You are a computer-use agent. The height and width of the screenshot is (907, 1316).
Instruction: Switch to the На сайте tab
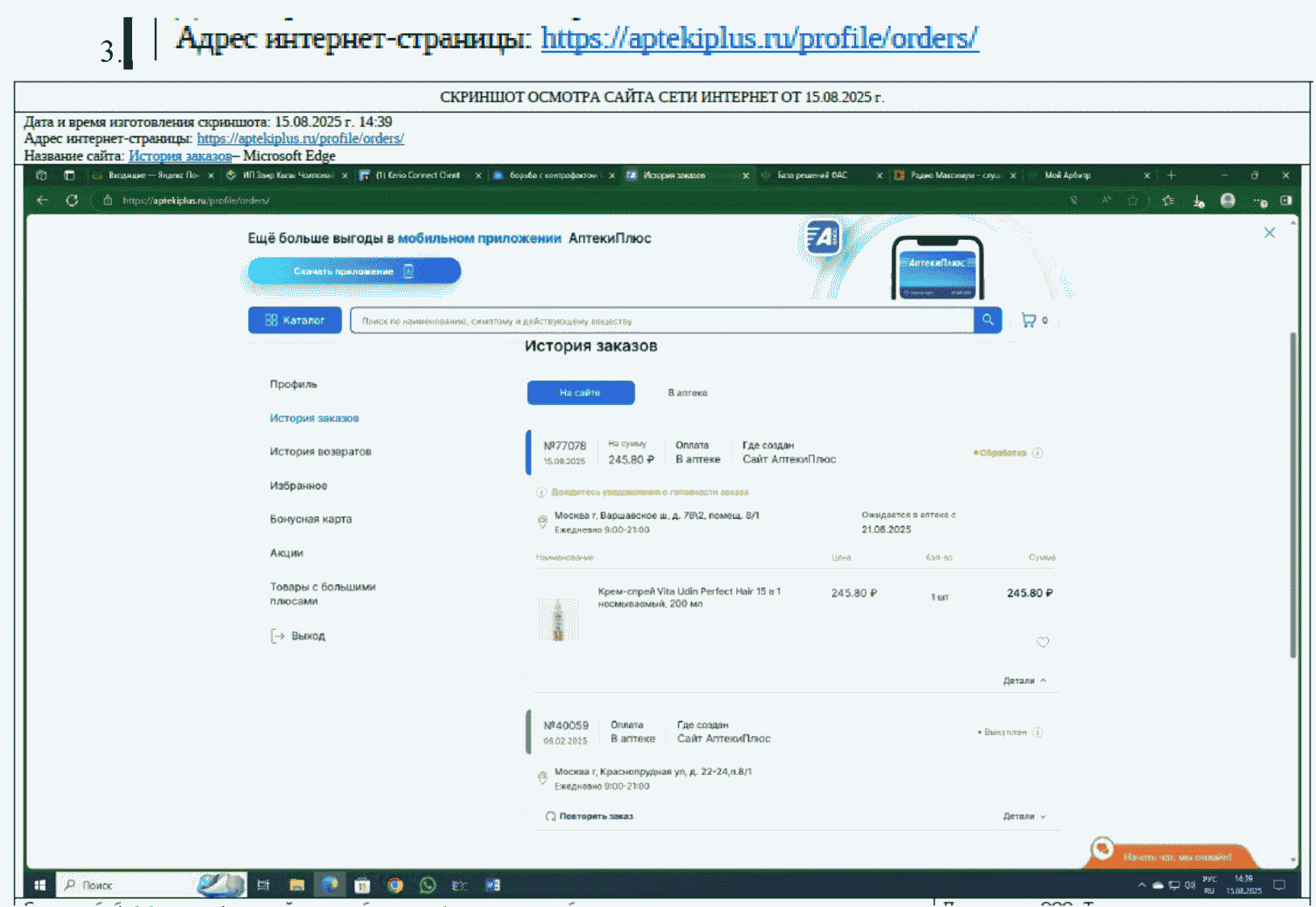pos(581,393)
